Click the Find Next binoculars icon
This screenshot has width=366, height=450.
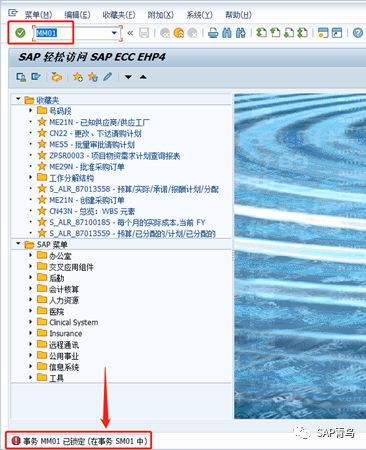tap(241, 33)
